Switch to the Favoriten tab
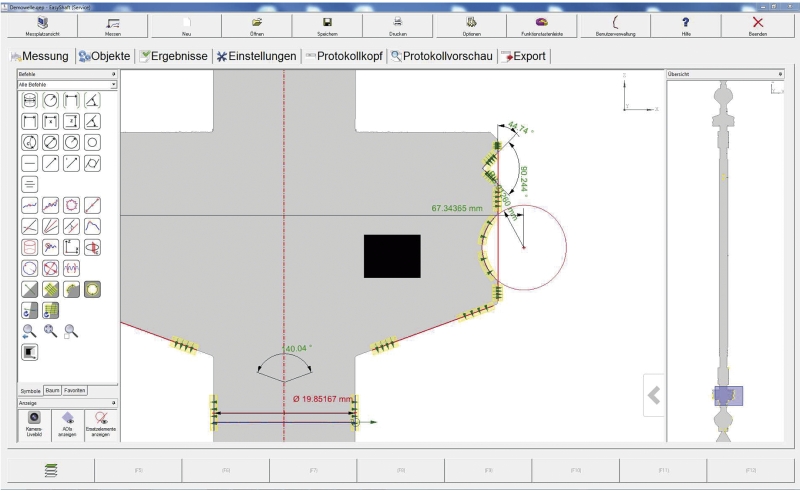This screenshot has height=491, width=800. [75, 389]
